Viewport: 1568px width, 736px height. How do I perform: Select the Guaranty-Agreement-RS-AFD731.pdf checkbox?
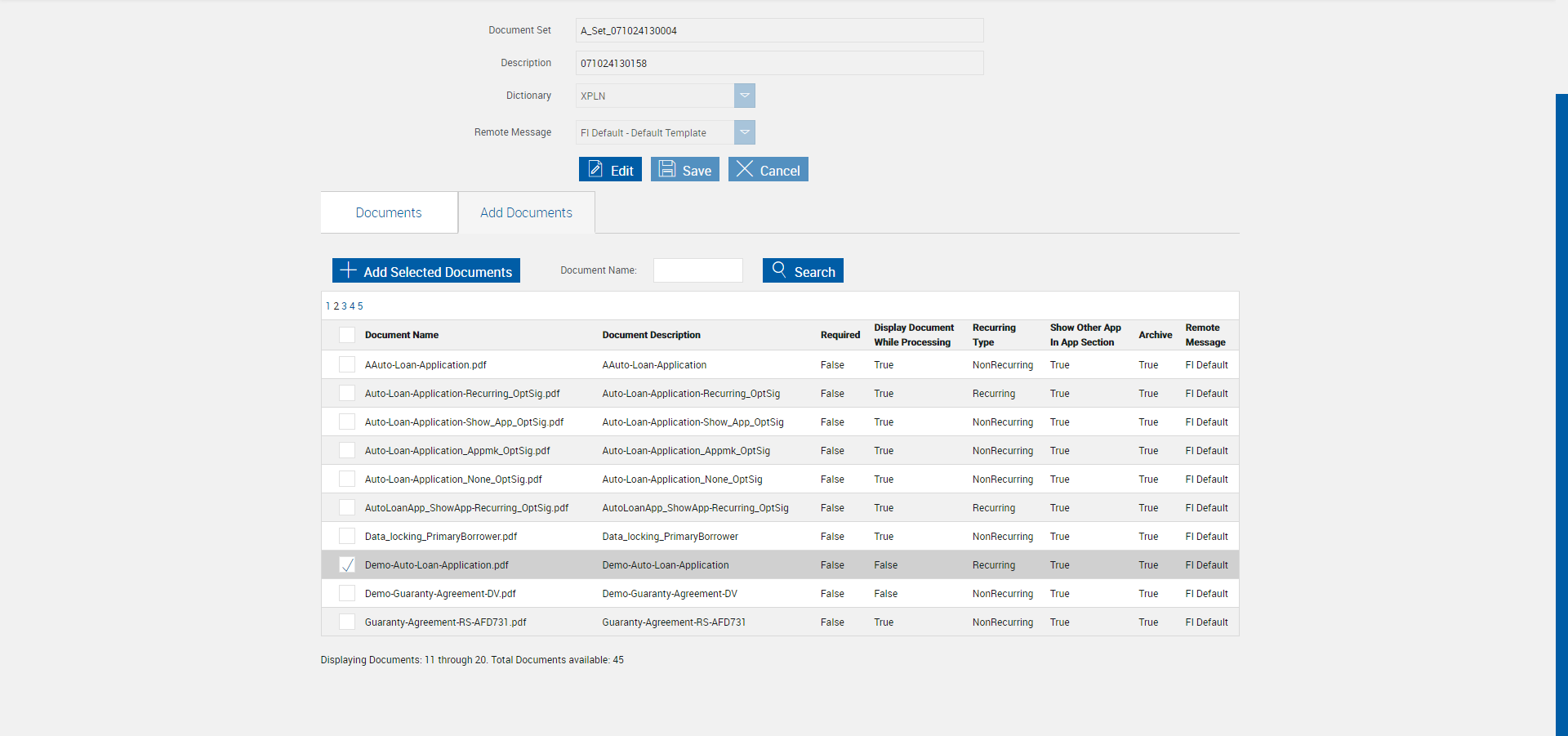click(x=347, y=622)
